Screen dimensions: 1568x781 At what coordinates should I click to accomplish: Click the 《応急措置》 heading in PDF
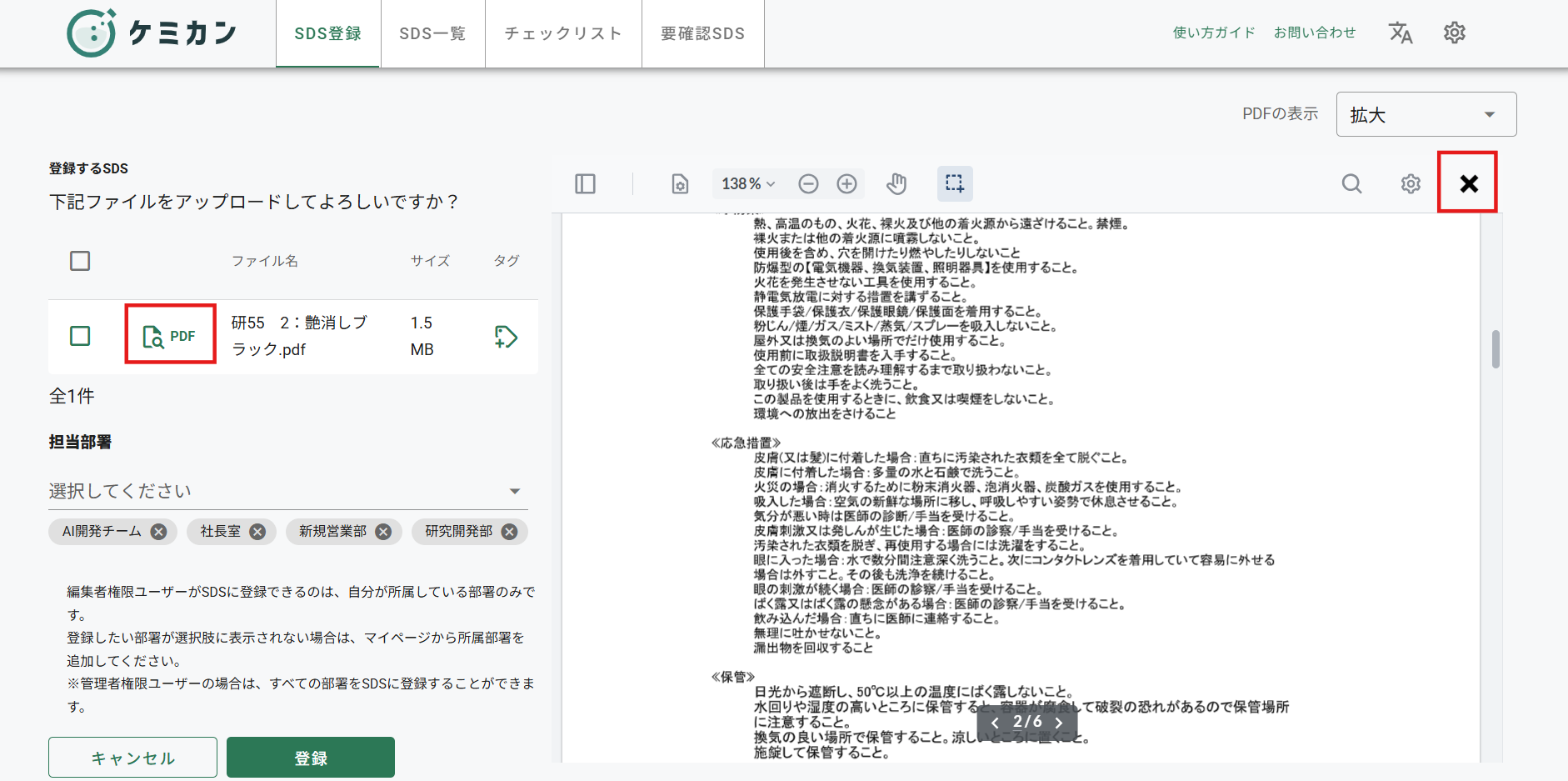point(746,443)
